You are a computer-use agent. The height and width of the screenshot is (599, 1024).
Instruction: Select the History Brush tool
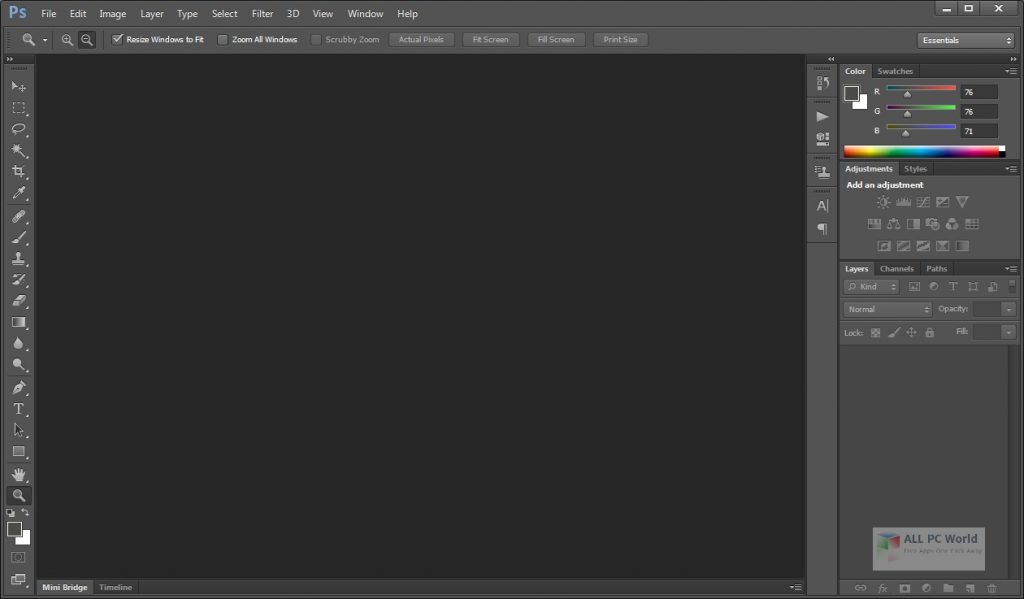click(18, 280)
